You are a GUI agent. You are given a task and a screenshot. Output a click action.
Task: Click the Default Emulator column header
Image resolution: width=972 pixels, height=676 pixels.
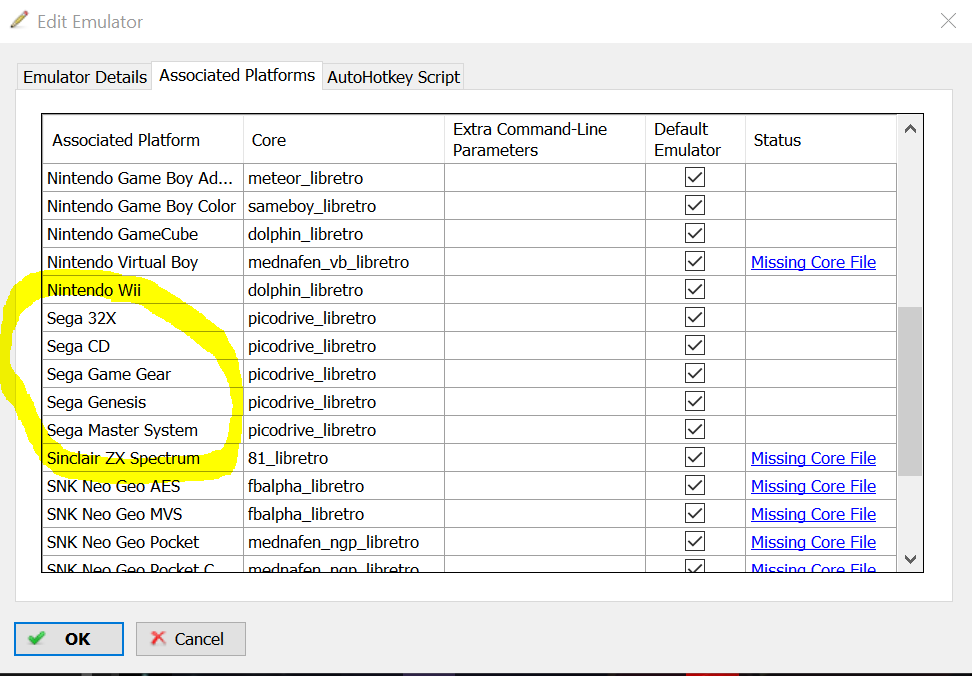pos(696,139)
